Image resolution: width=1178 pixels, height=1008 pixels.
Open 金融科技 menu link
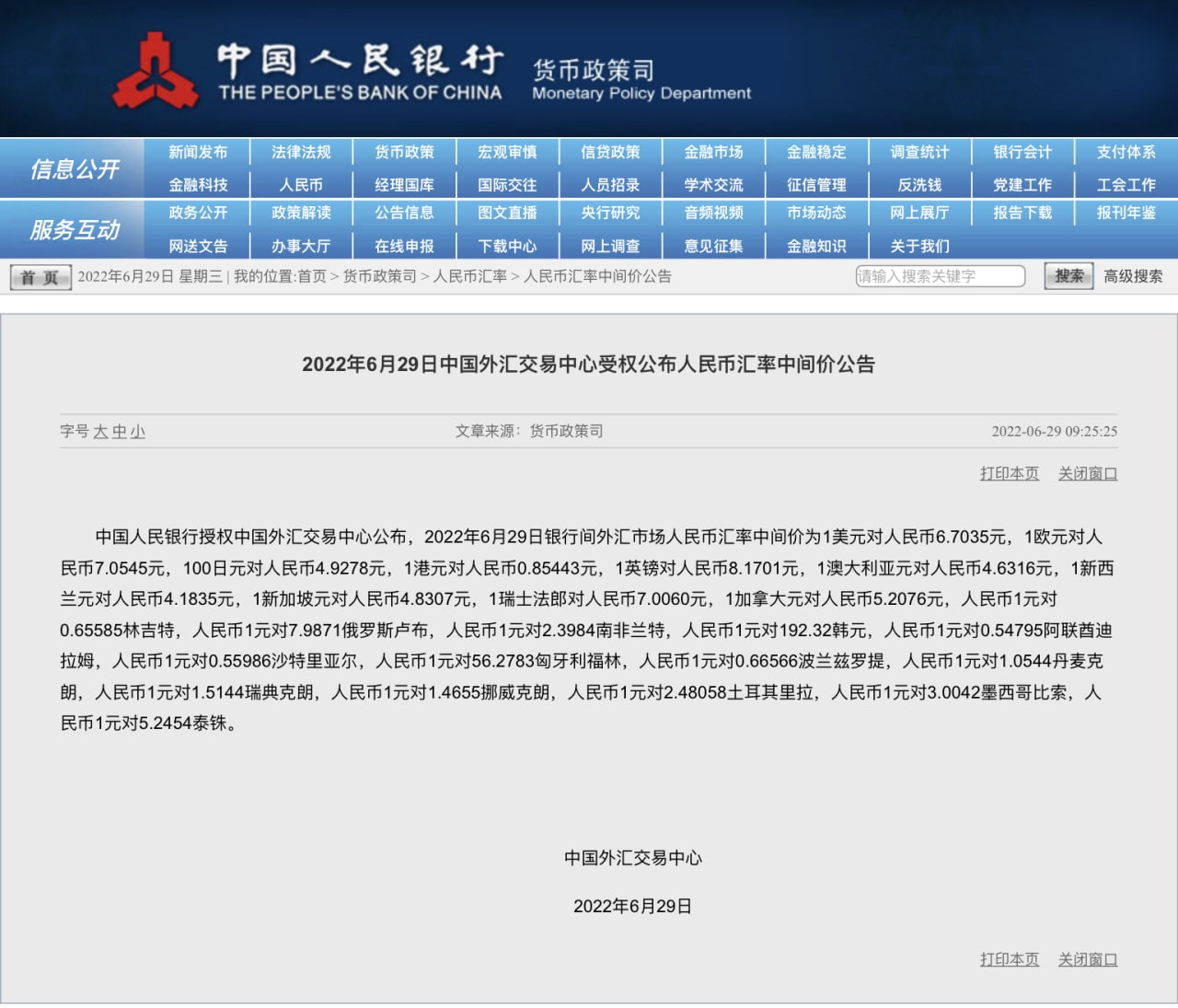[x=198, y=185]
